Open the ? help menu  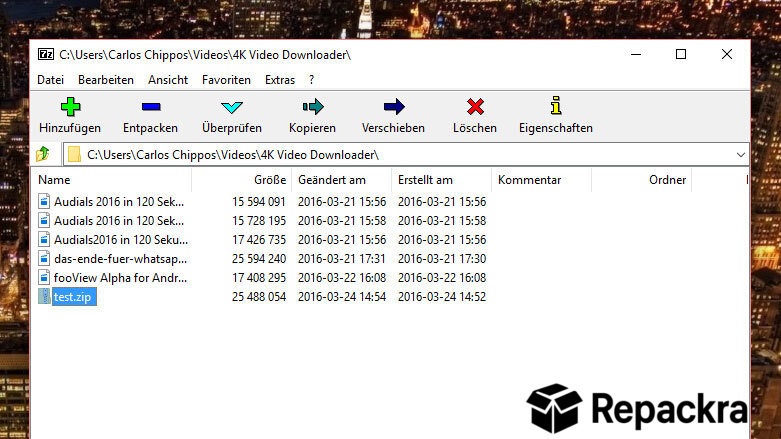pos(311,80)
